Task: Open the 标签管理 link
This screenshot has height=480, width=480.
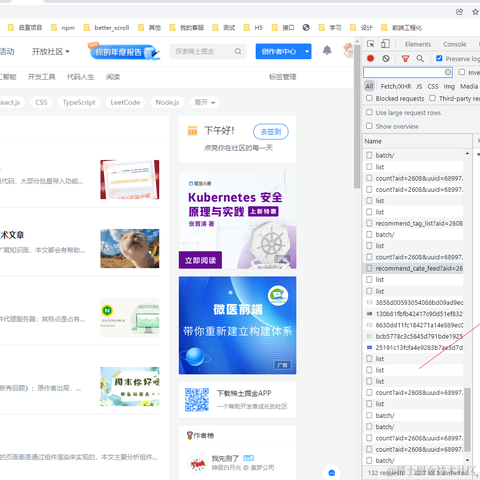Action: click(x=282, y=77)
